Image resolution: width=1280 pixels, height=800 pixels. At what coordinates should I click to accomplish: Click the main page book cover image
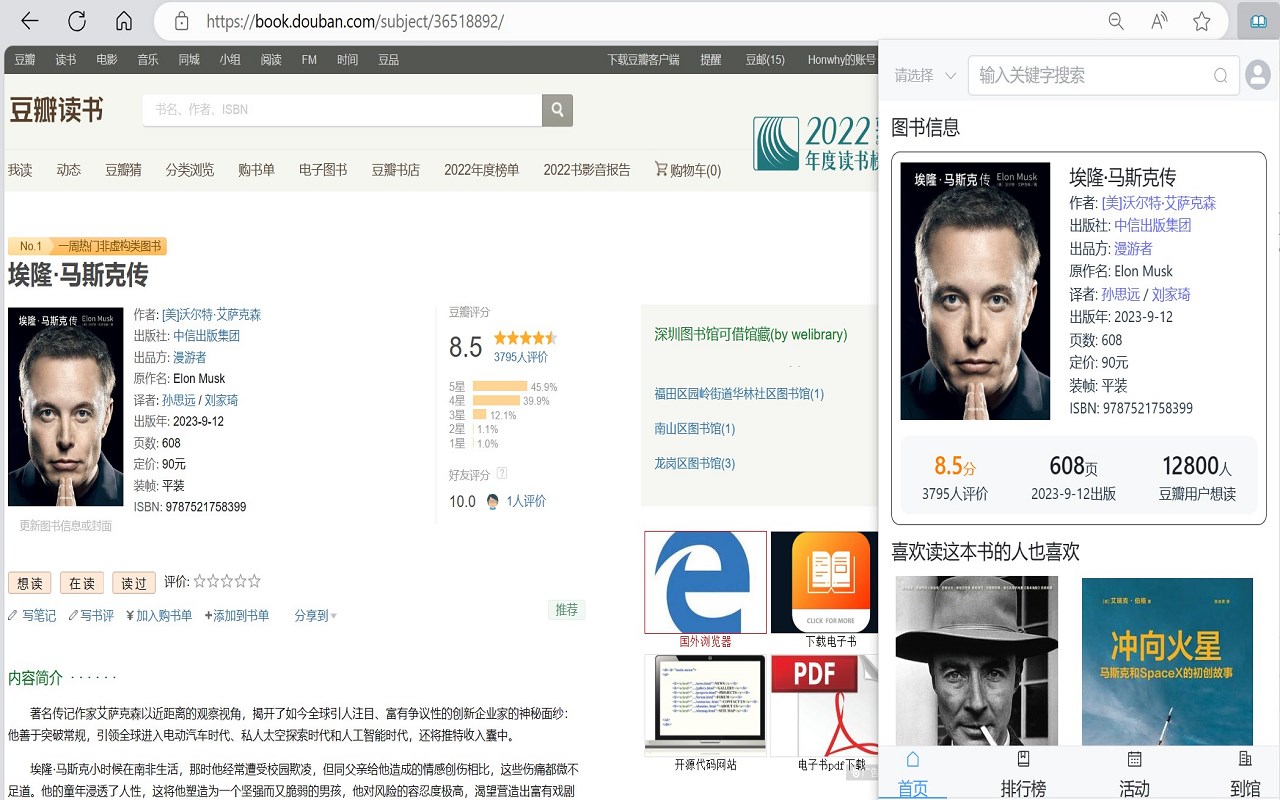point(66,406)
